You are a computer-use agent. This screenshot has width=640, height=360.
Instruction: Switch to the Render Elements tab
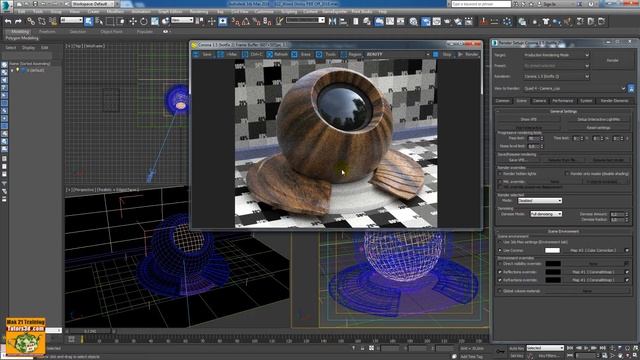pyautogui.click(x=614, y=101)
